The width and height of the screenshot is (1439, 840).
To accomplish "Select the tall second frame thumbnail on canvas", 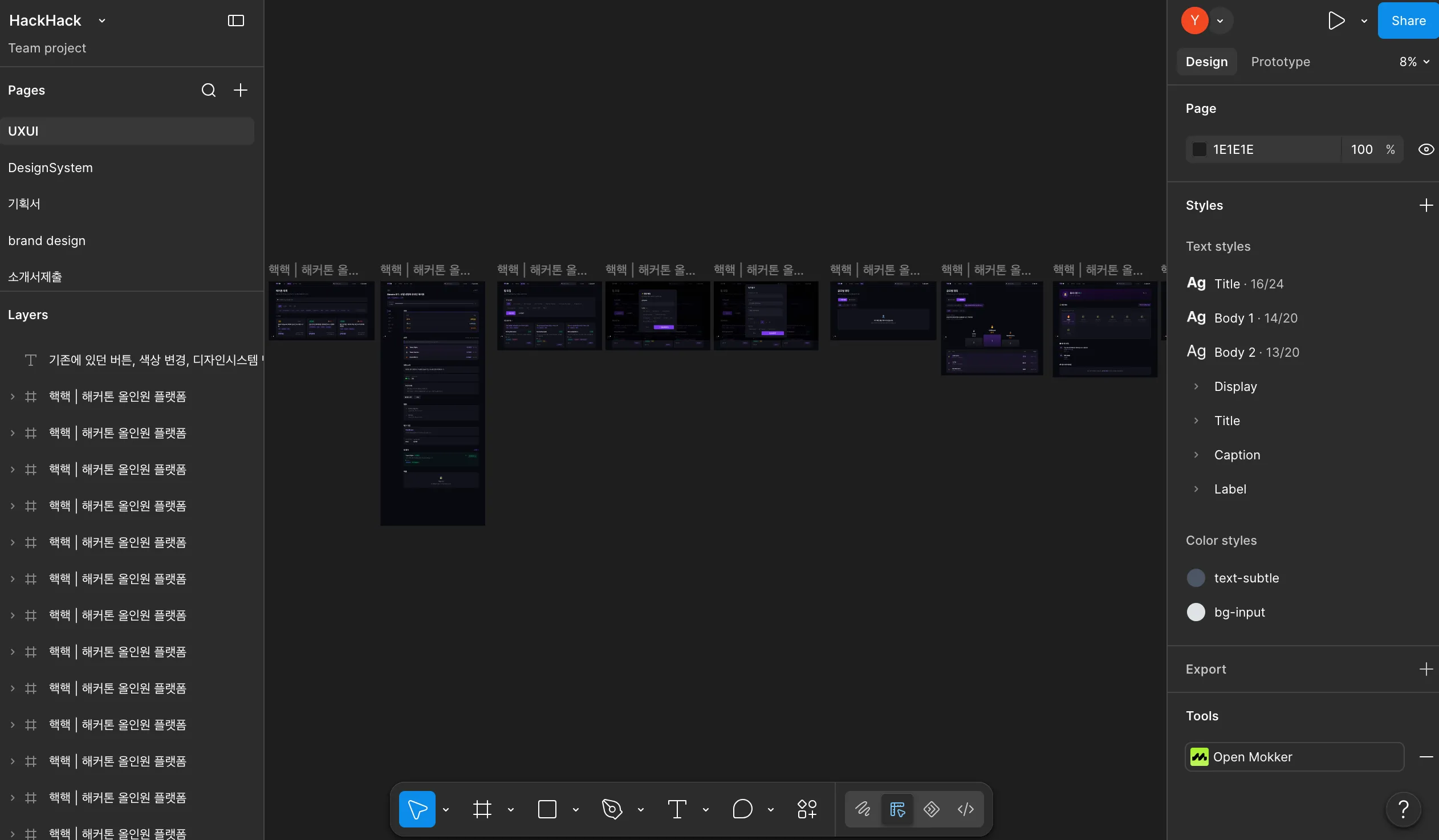I will pos(433,403).
